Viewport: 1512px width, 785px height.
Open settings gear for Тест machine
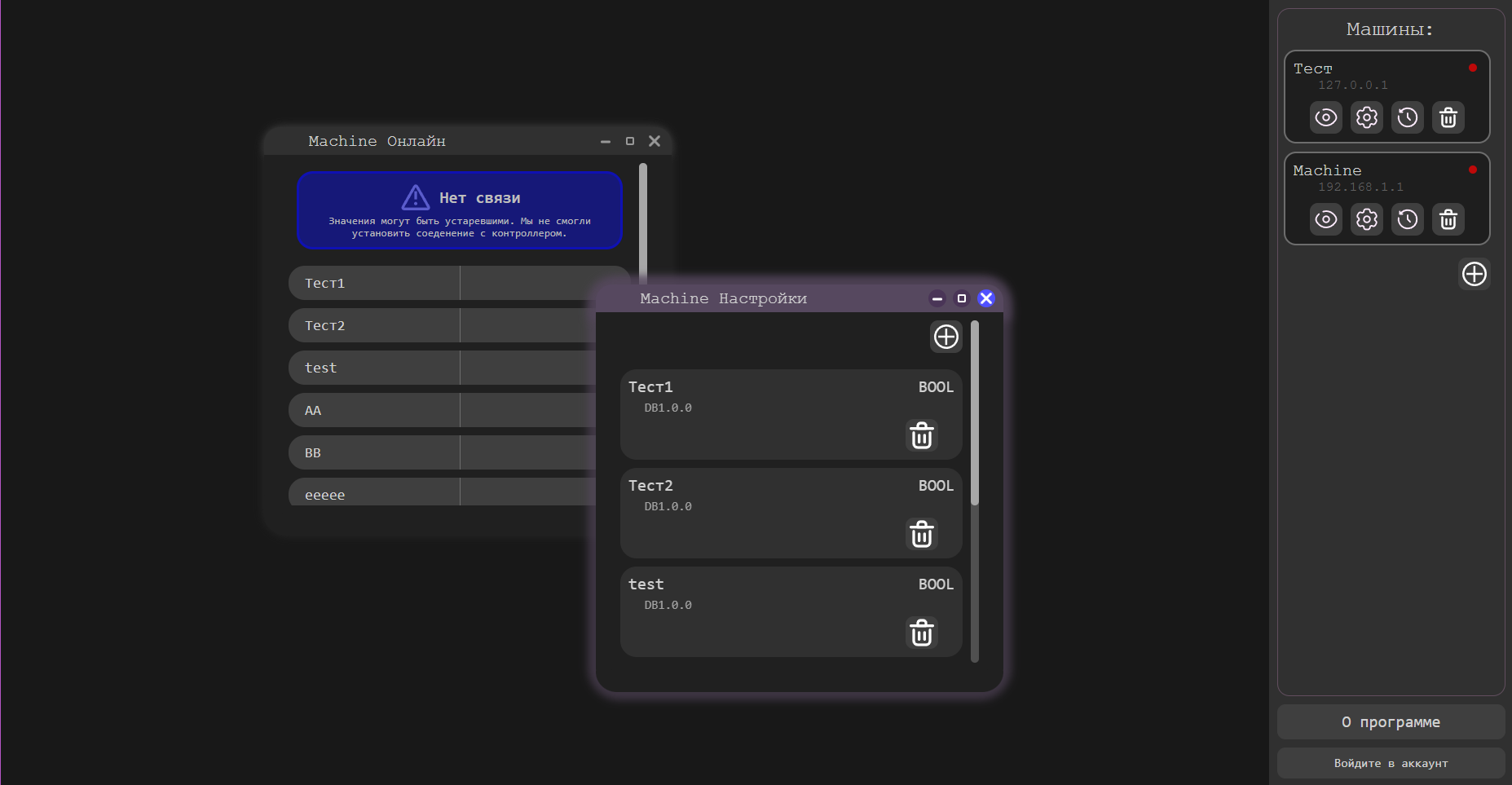(x=1367, y=117)
